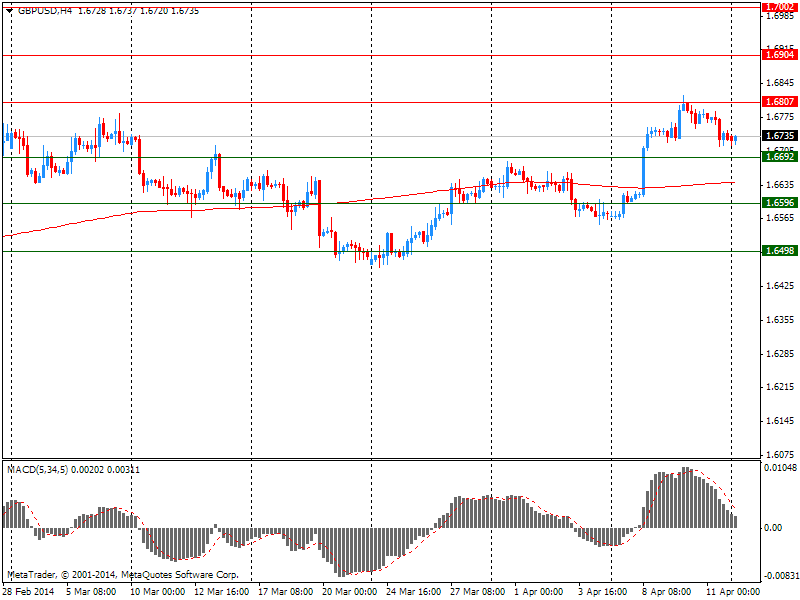Click the 0.01048 MACD scale value

pos(780,468)
